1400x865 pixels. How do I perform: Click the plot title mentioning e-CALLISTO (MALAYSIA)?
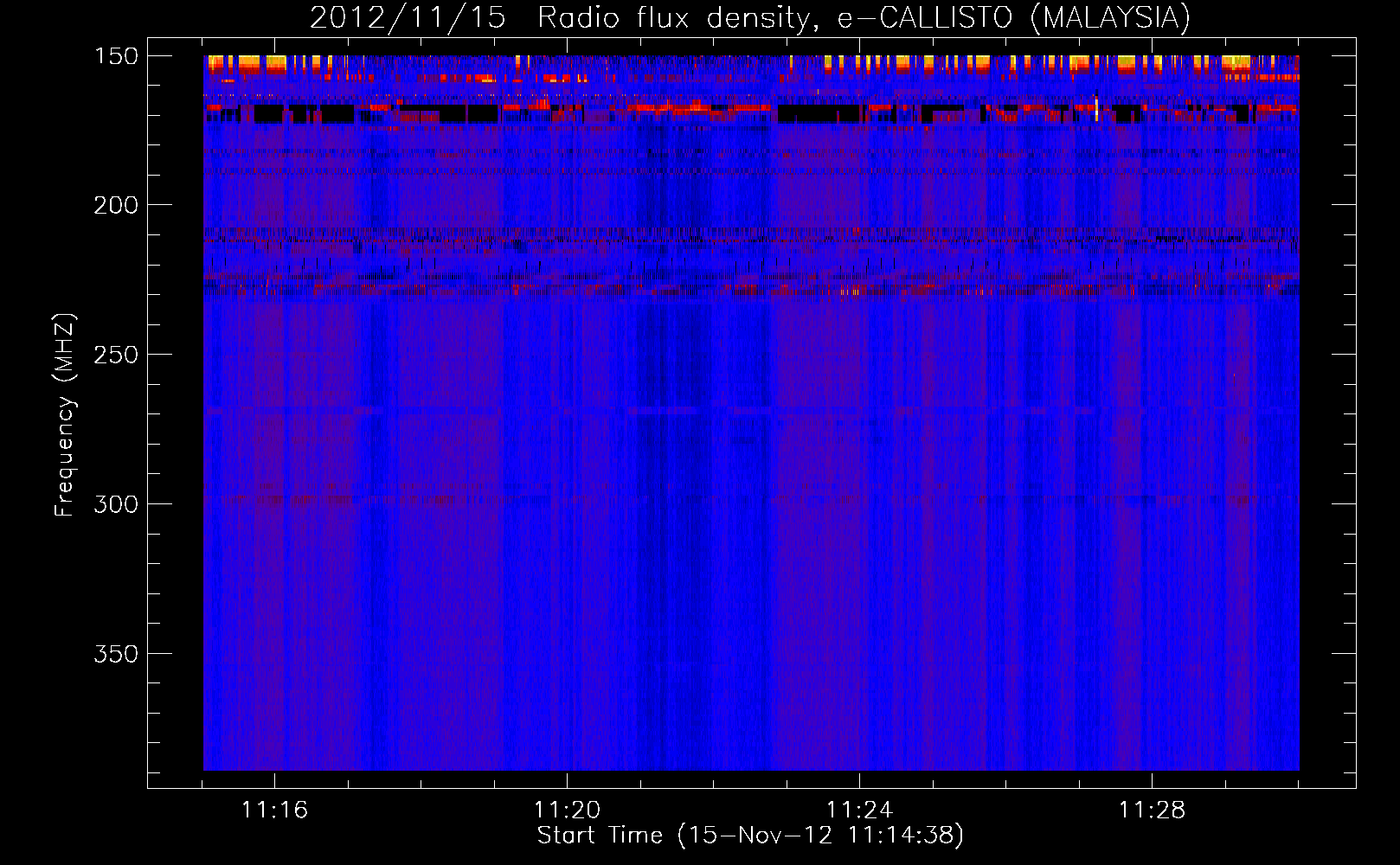pyautogui.click(x=749, y=17)
